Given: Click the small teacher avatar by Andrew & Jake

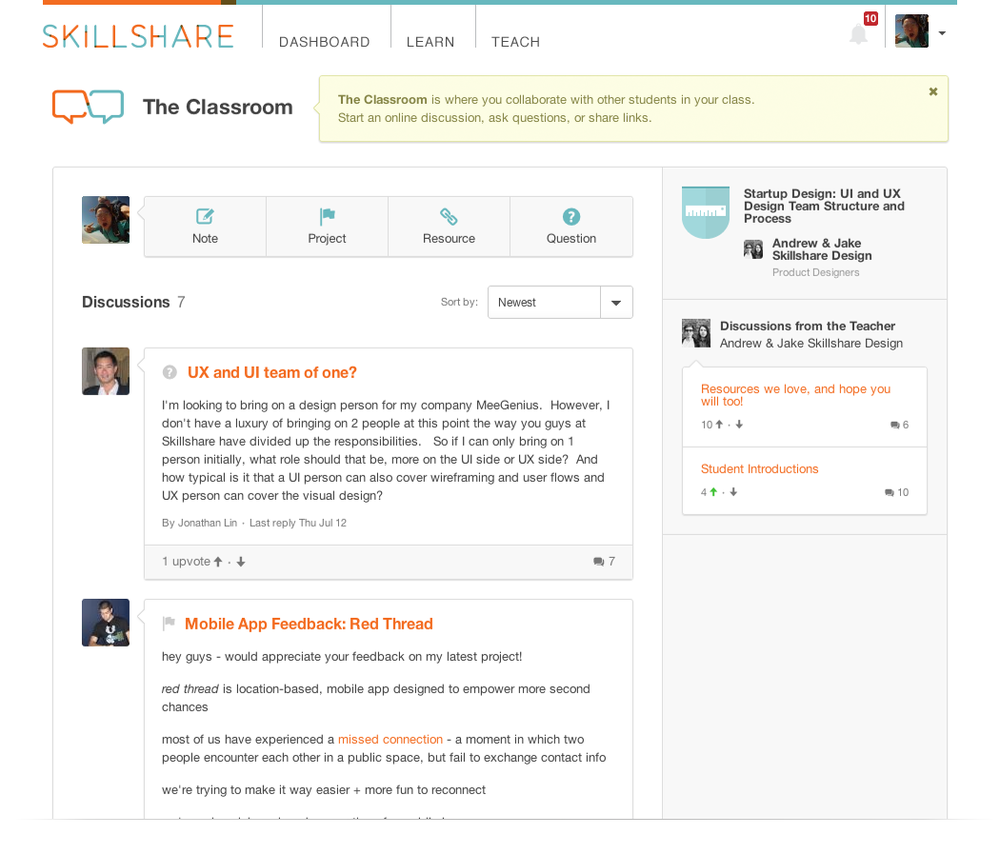Looking at the screenshot, I should coord(753,249).
